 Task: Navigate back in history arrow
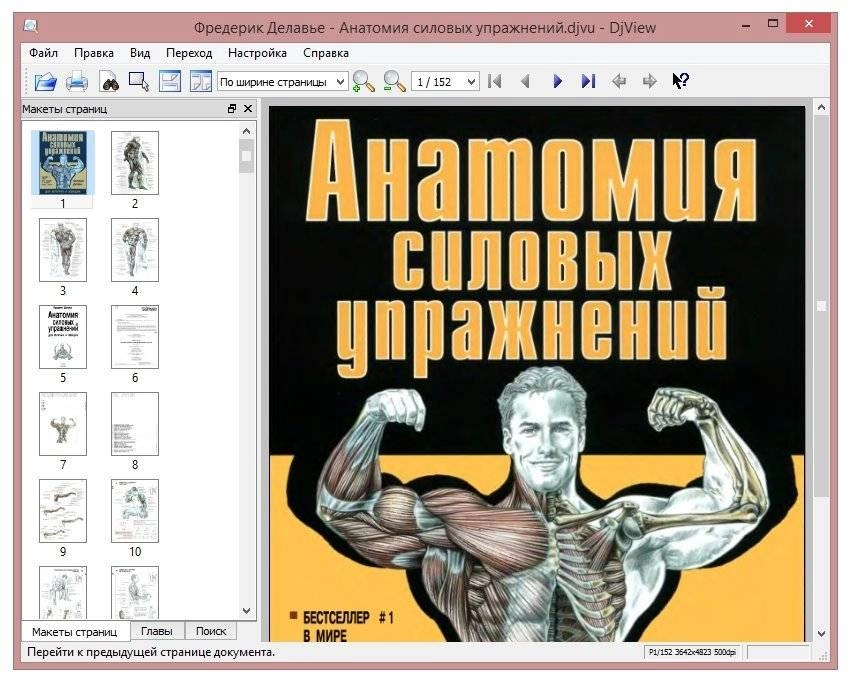pyautogui.click(x=619, y=82)
